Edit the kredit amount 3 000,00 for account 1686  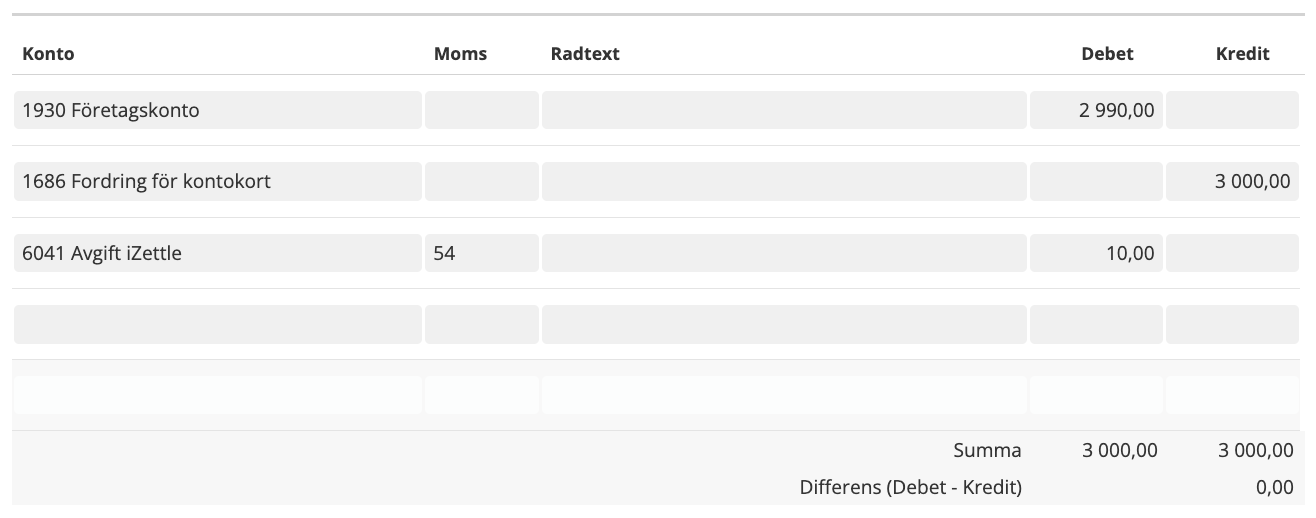coord(1232,182)
